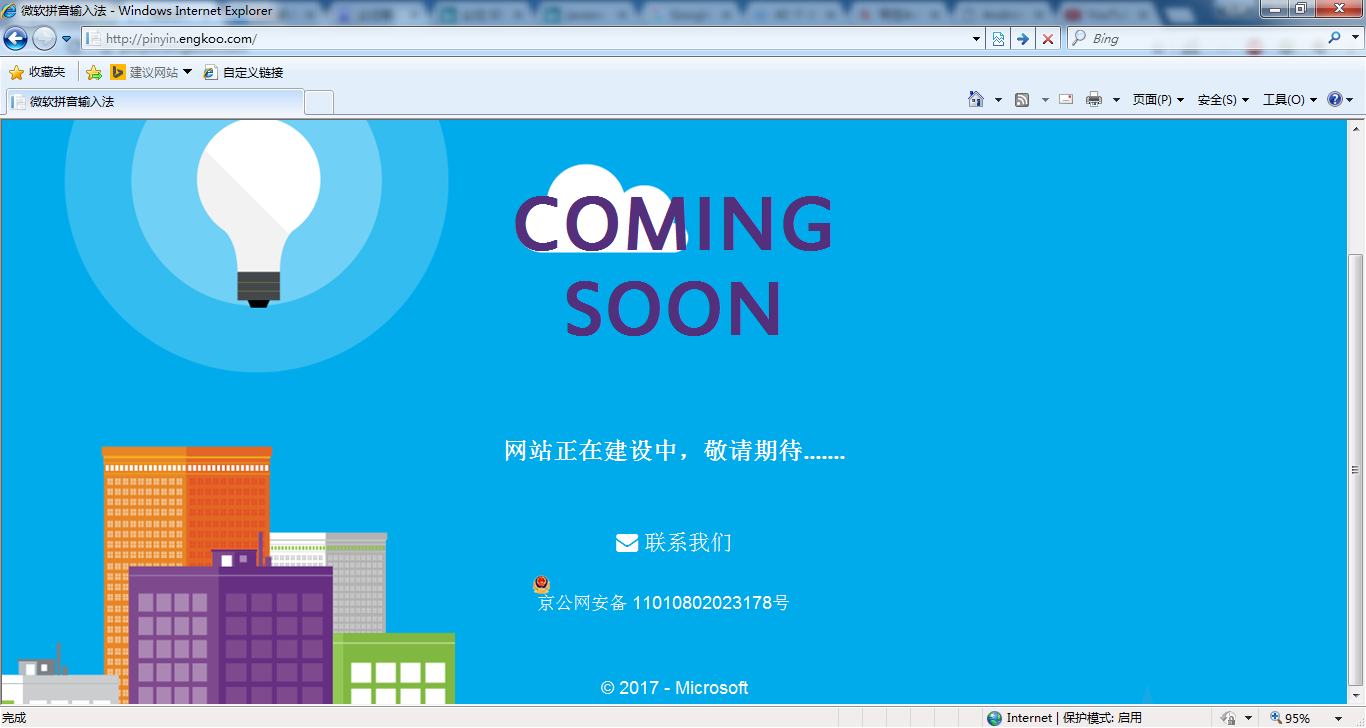
Task: Click the blue Go/Refresh arrow icon
Action: point(1022,39)
